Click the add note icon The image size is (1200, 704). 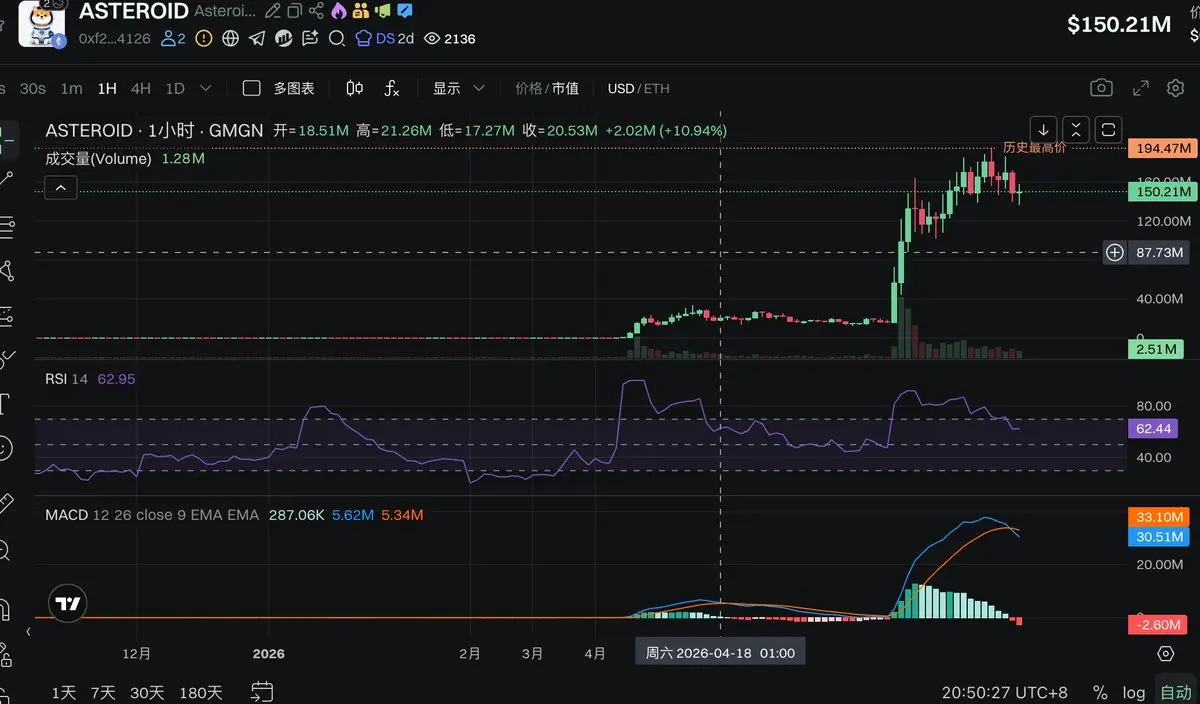pos(310,38)
